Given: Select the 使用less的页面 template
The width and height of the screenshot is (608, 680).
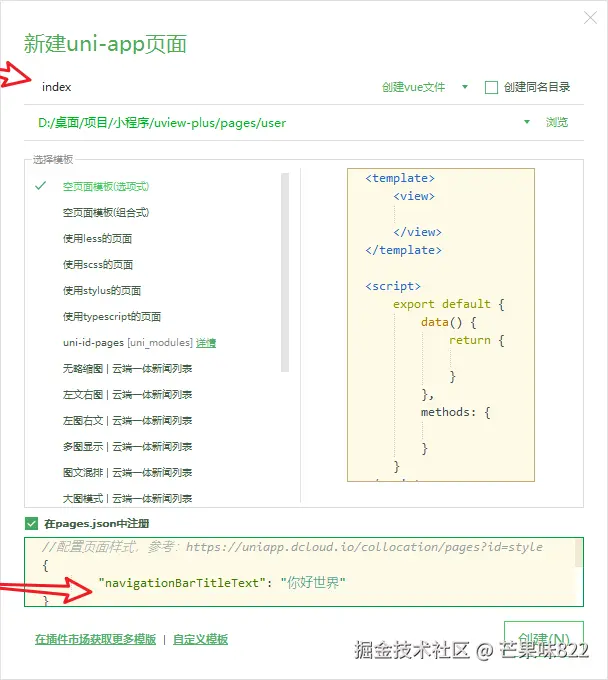Looking at the screenshot, I should coord(98,239).
